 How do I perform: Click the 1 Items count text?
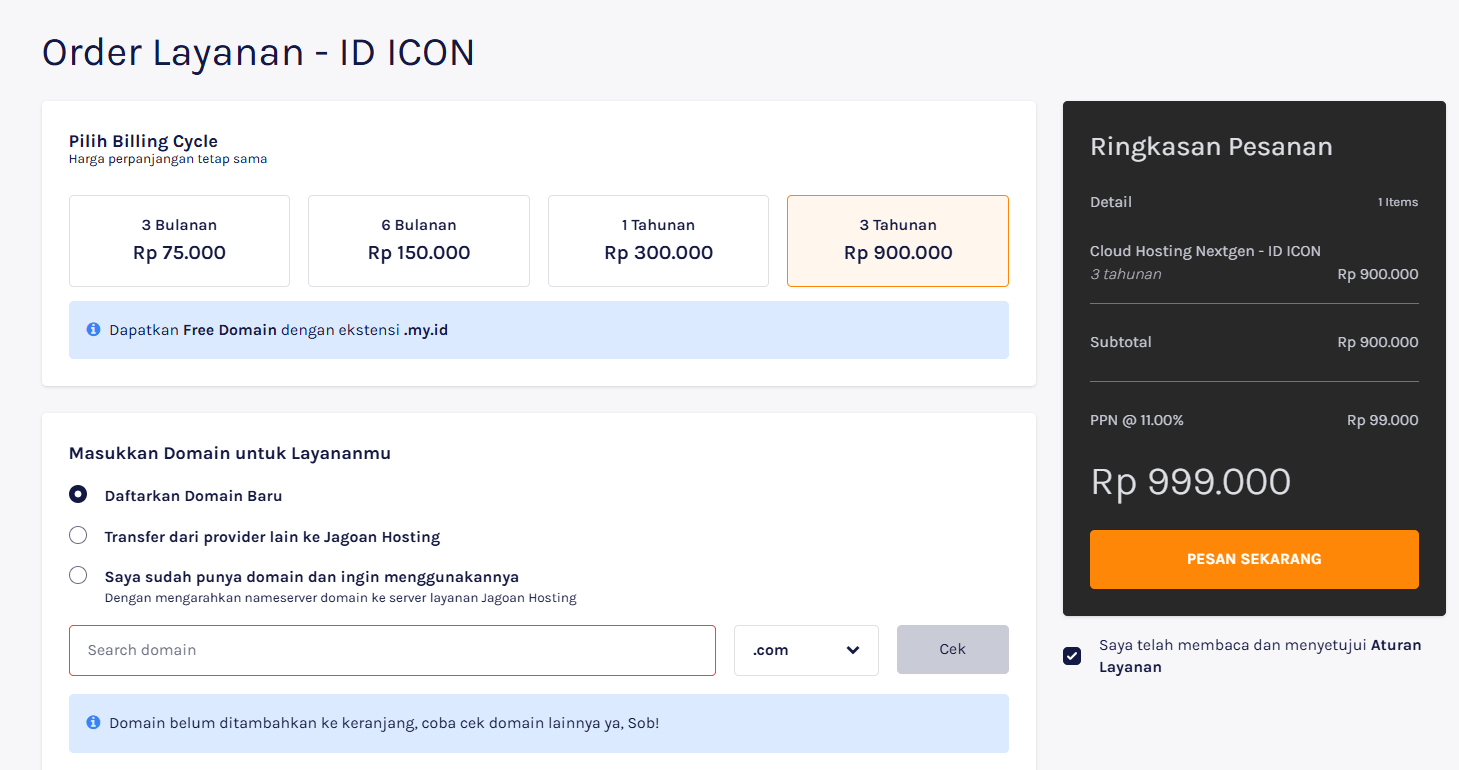pos(1398,202)
